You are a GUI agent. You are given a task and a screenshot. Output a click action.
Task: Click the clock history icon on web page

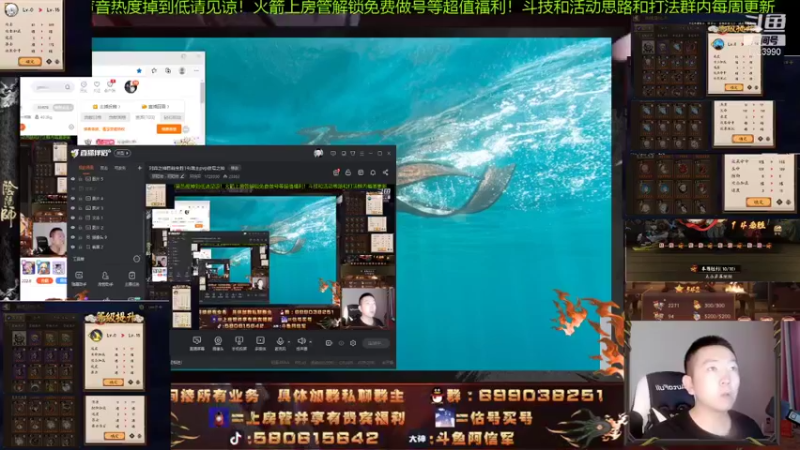(x=84, y=87)
